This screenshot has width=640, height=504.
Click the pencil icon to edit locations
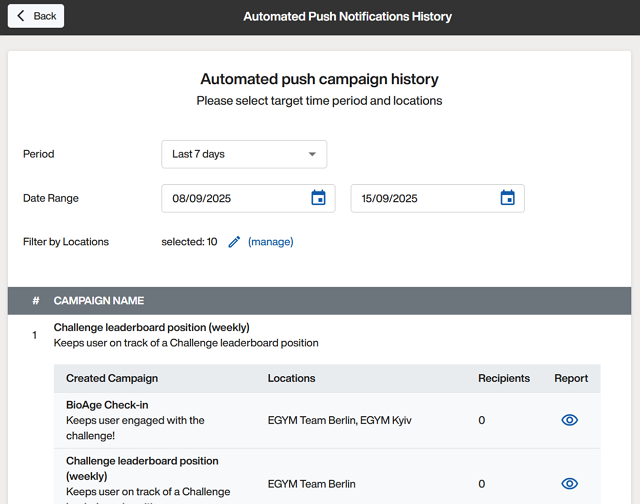pos(234,242)
